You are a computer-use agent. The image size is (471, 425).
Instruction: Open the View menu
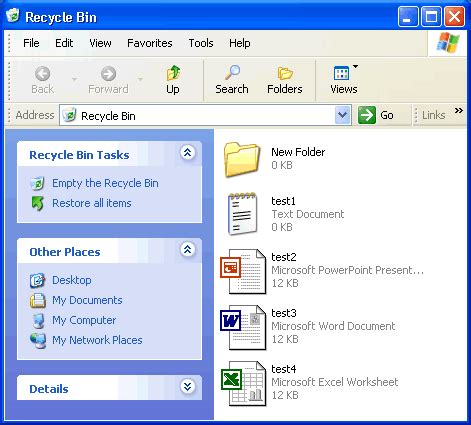tap(100, 43)
